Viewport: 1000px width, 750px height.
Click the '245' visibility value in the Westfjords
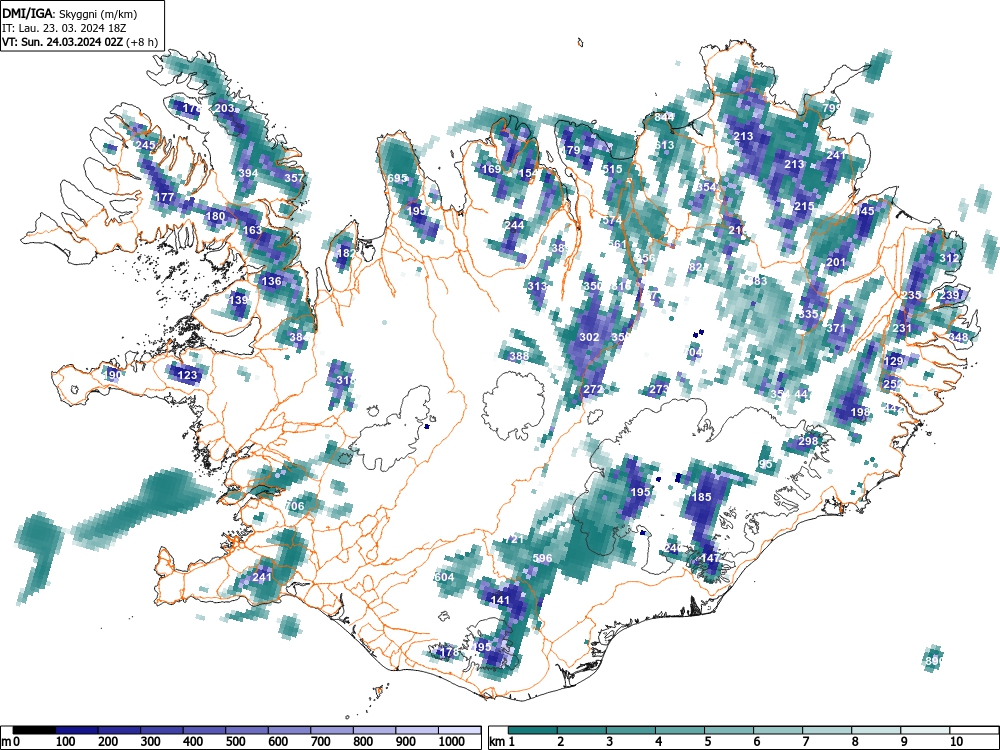point(145,145)
